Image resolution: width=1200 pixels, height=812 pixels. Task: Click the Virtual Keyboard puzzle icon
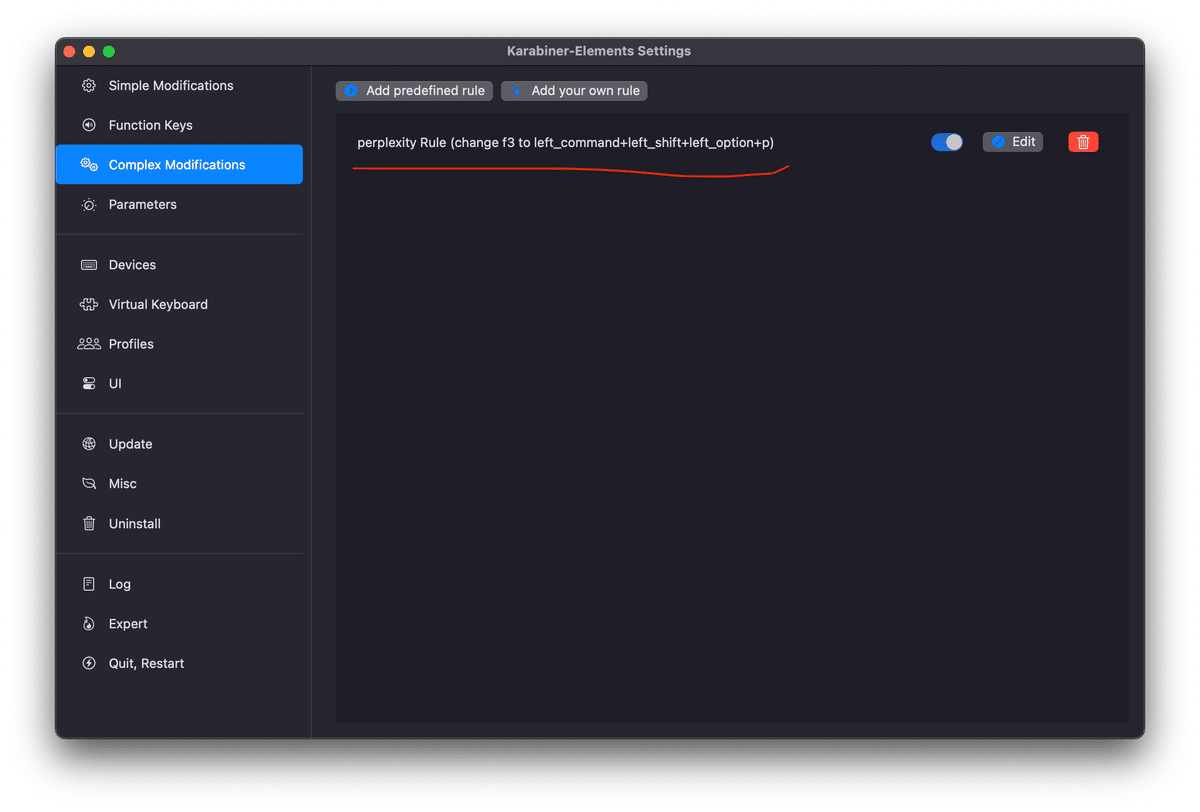click(x=89, y=304)
